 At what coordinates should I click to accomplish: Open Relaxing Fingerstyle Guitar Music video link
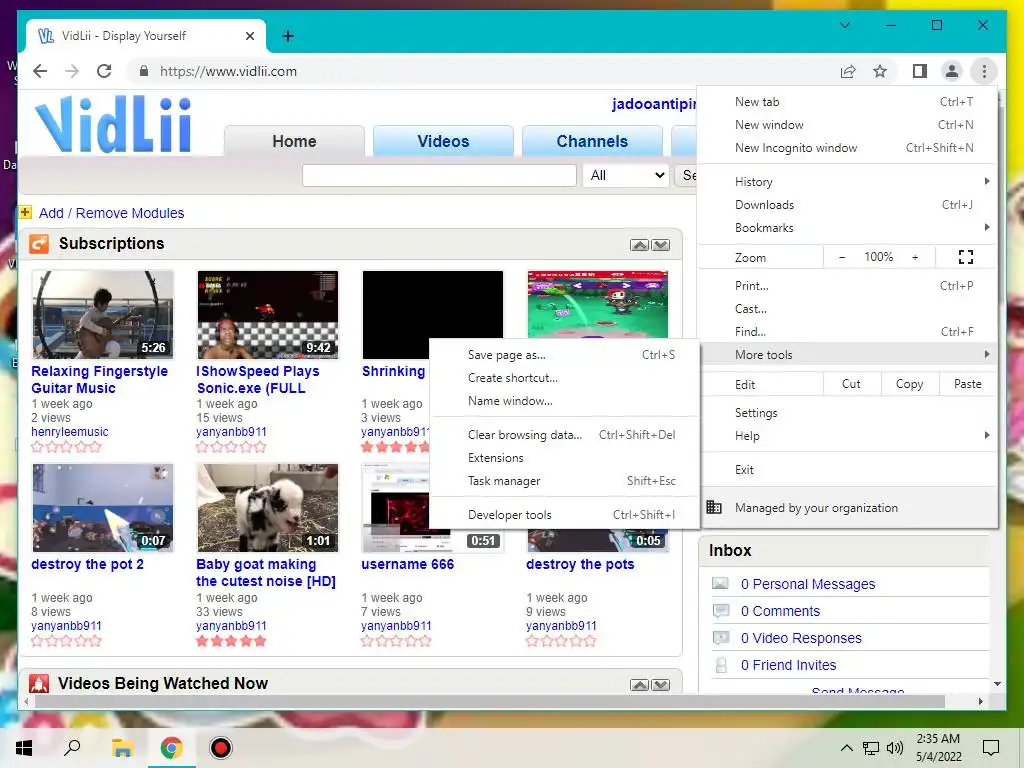[99, 379]
